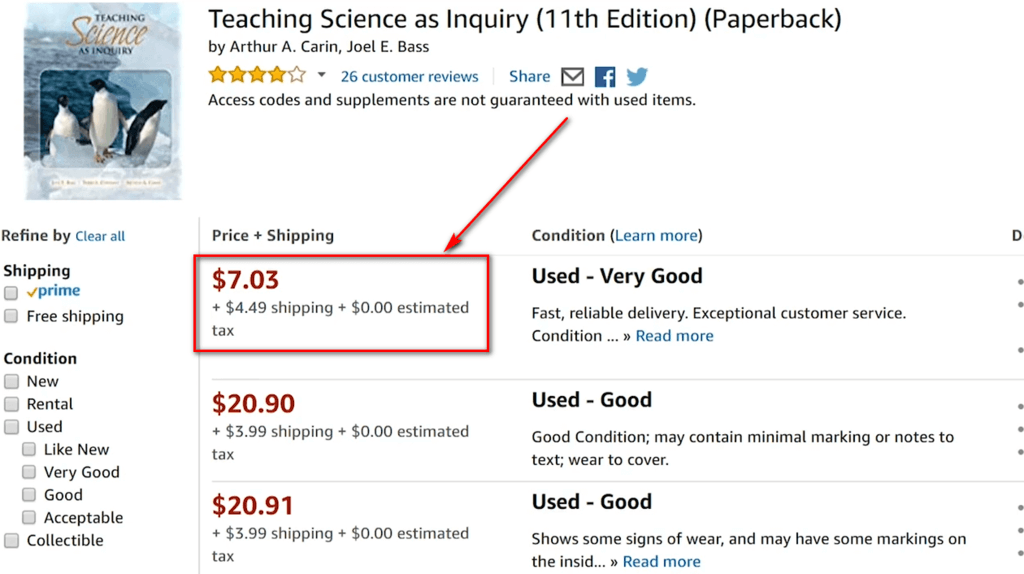This screenshot has height=574, width=1024.
Task: Check the Very Good condition filter
Action: click(x=29, y=472)
